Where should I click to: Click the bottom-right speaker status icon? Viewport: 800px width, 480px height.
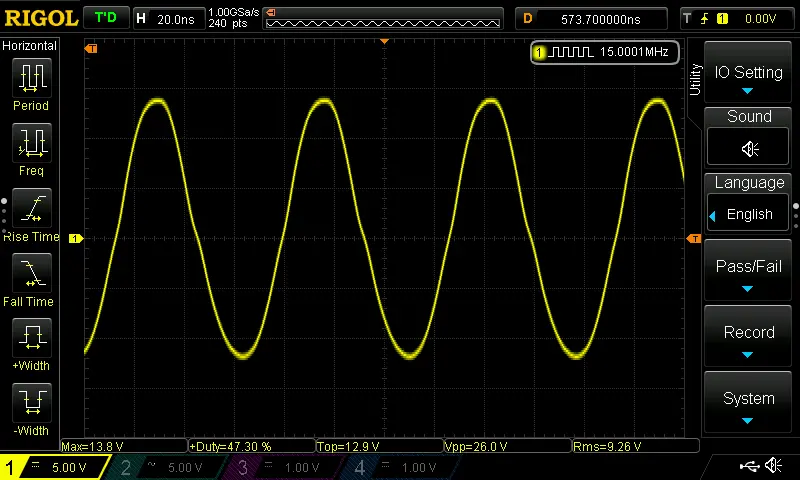click(774, 465)
